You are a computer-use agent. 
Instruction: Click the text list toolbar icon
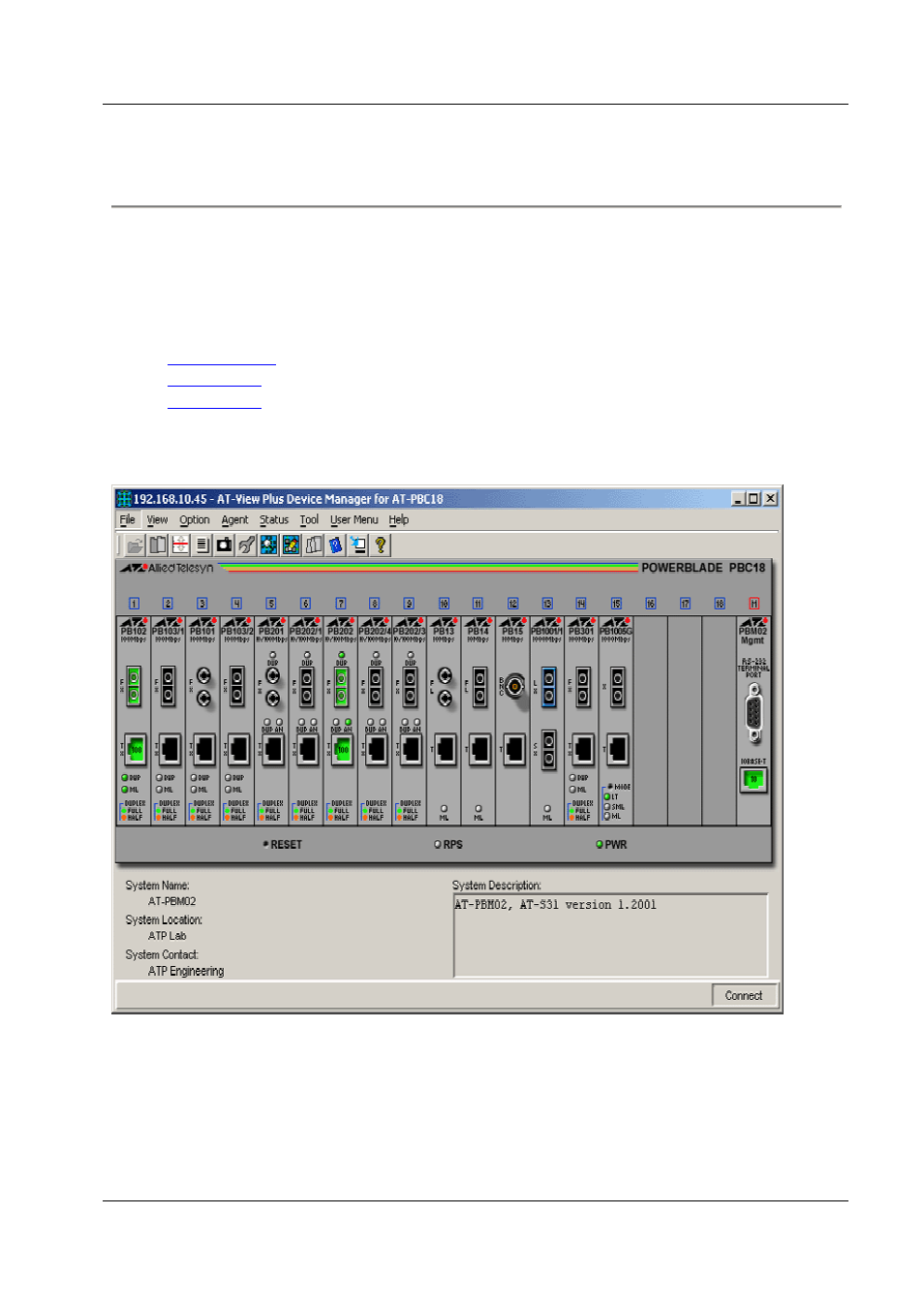pos(202,545)
